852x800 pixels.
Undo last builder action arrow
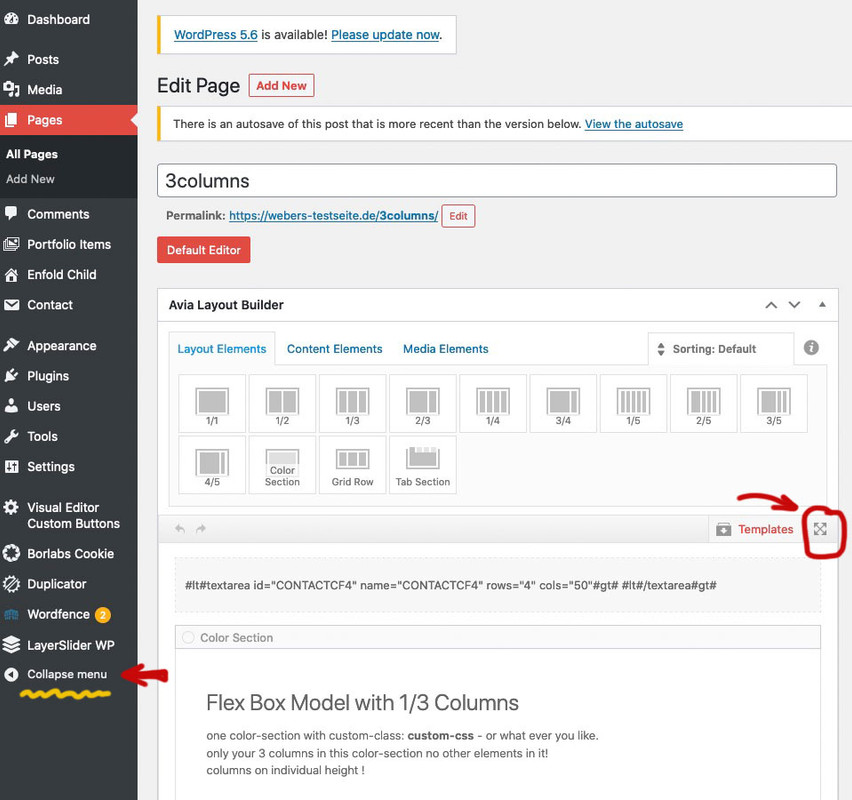[x=180, y=529]
